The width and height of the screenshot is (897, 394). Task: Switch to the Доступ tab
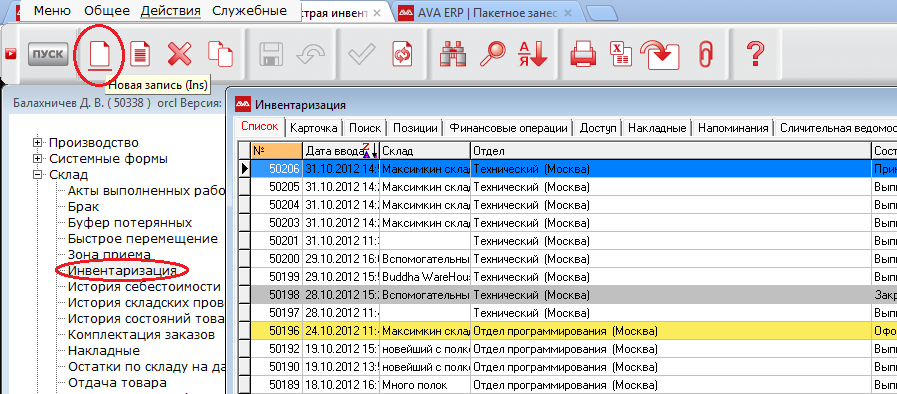tap(598, 128)
